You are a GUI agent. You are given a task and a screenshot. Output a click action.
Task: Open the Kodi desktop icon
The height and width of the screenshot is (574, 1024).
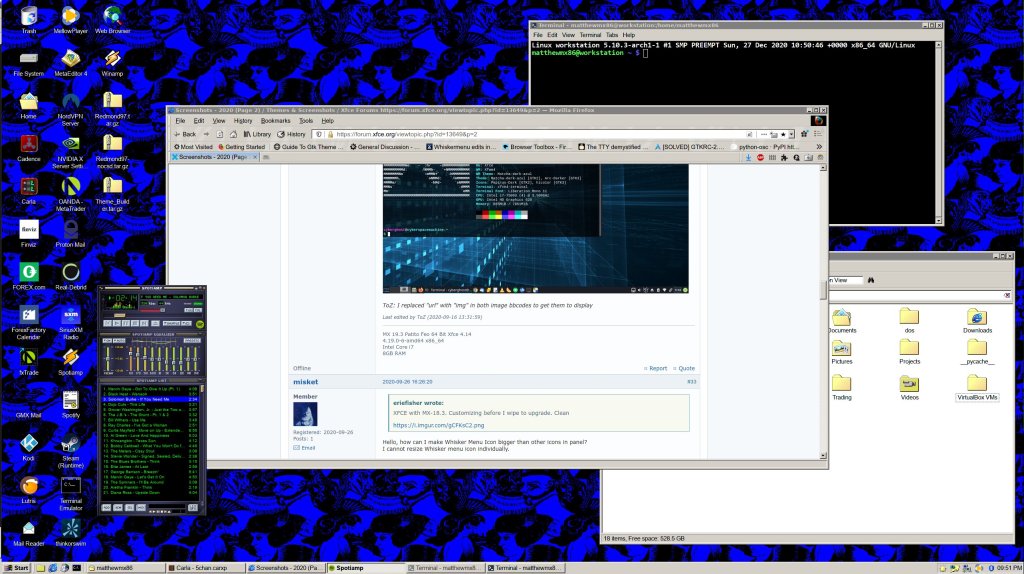pos(28,443)
